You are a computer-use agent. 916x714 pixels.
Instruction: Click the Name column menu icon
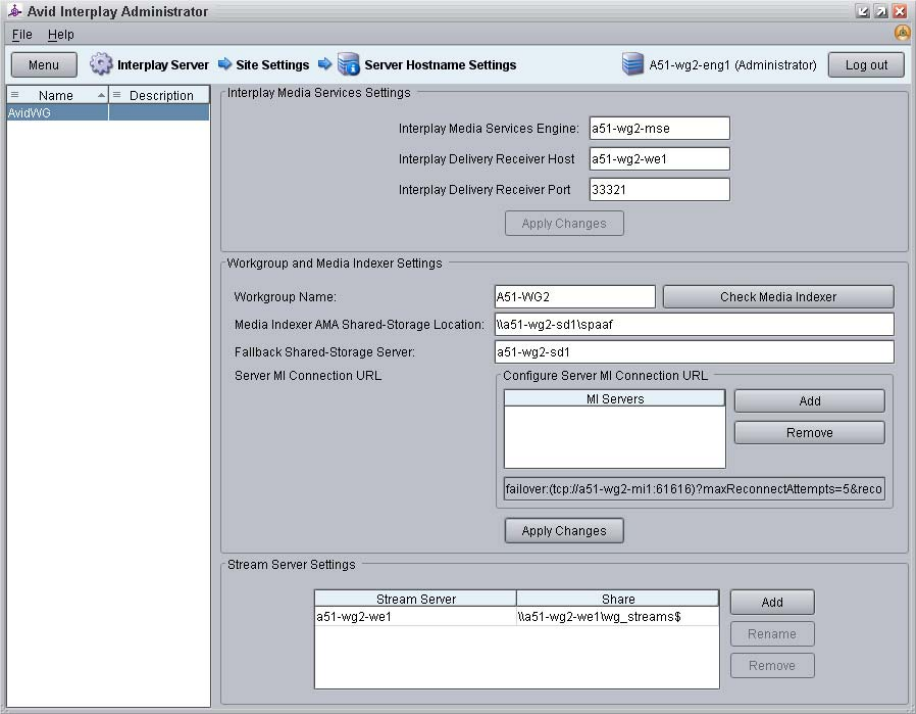point(15,95)
